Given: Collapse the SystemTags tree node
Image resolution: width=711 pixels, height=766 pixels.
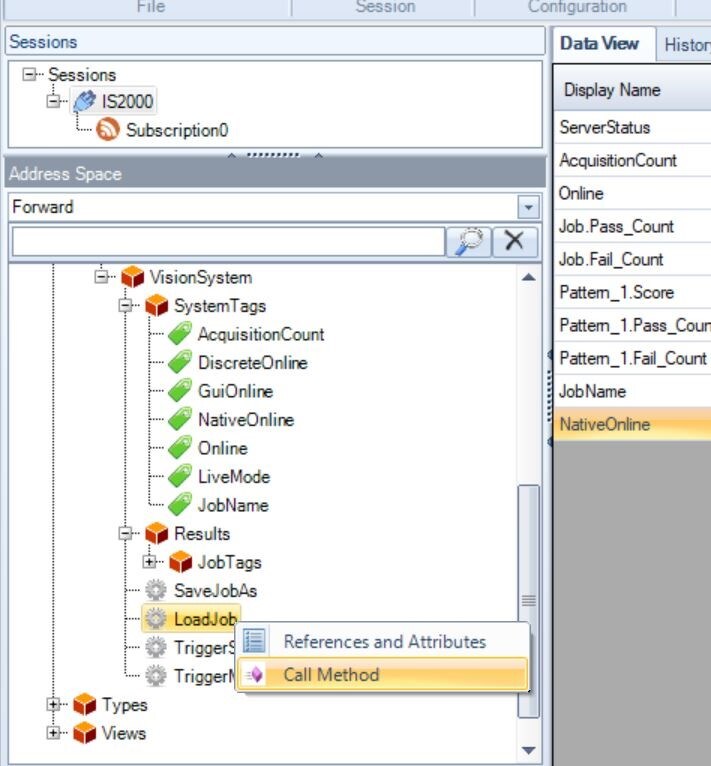Looking at the screenshot, I should point(126,306).
